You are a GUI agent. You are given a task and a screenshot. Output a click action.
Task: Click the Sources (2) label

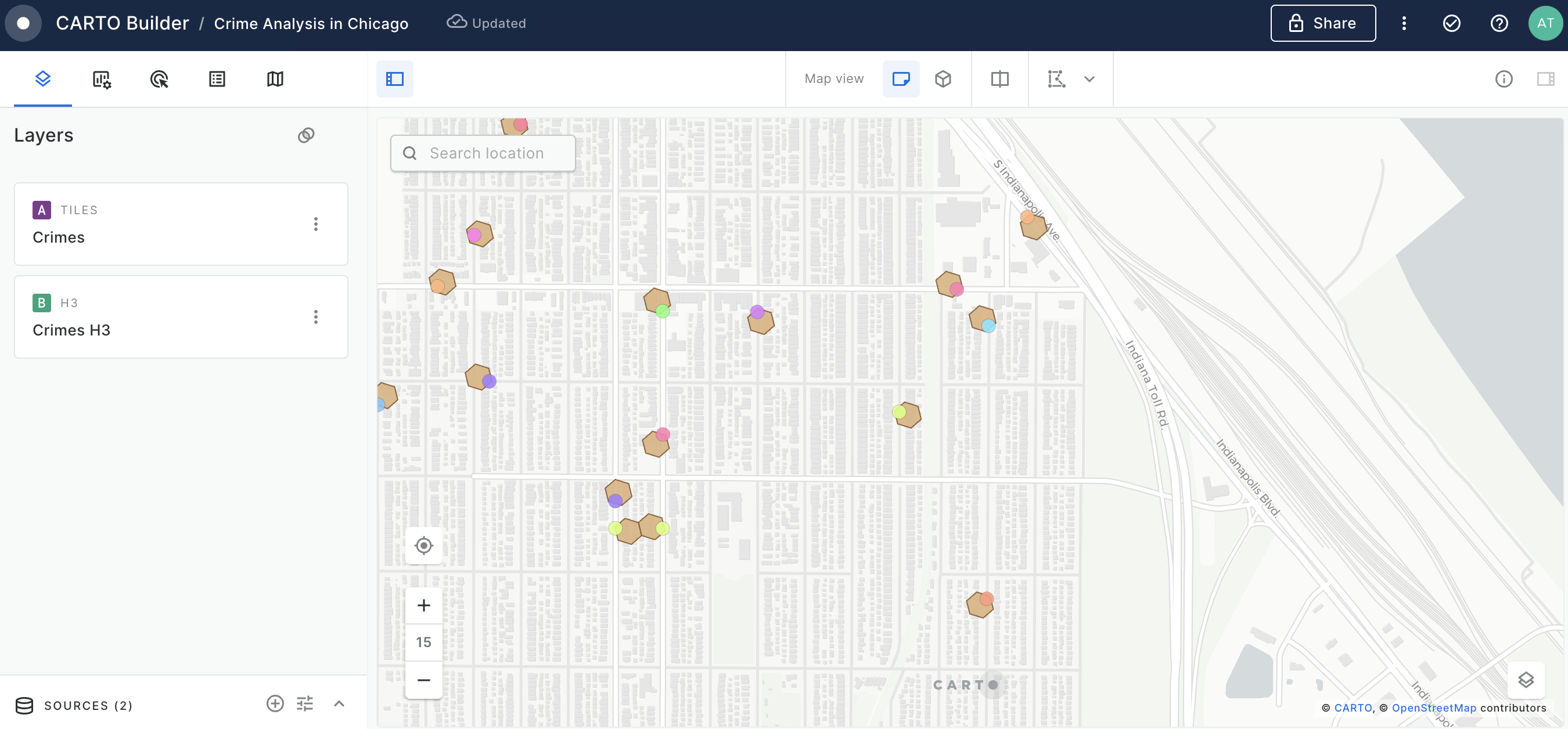88,705
